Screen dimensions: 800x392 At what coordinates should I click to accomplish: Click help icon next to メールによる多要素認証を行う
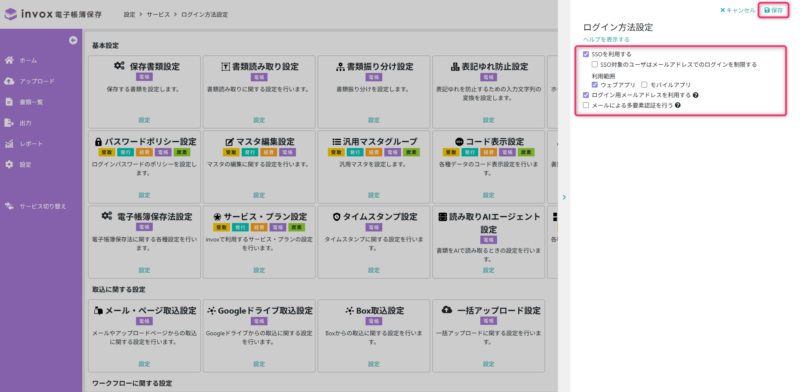(678, 105)
